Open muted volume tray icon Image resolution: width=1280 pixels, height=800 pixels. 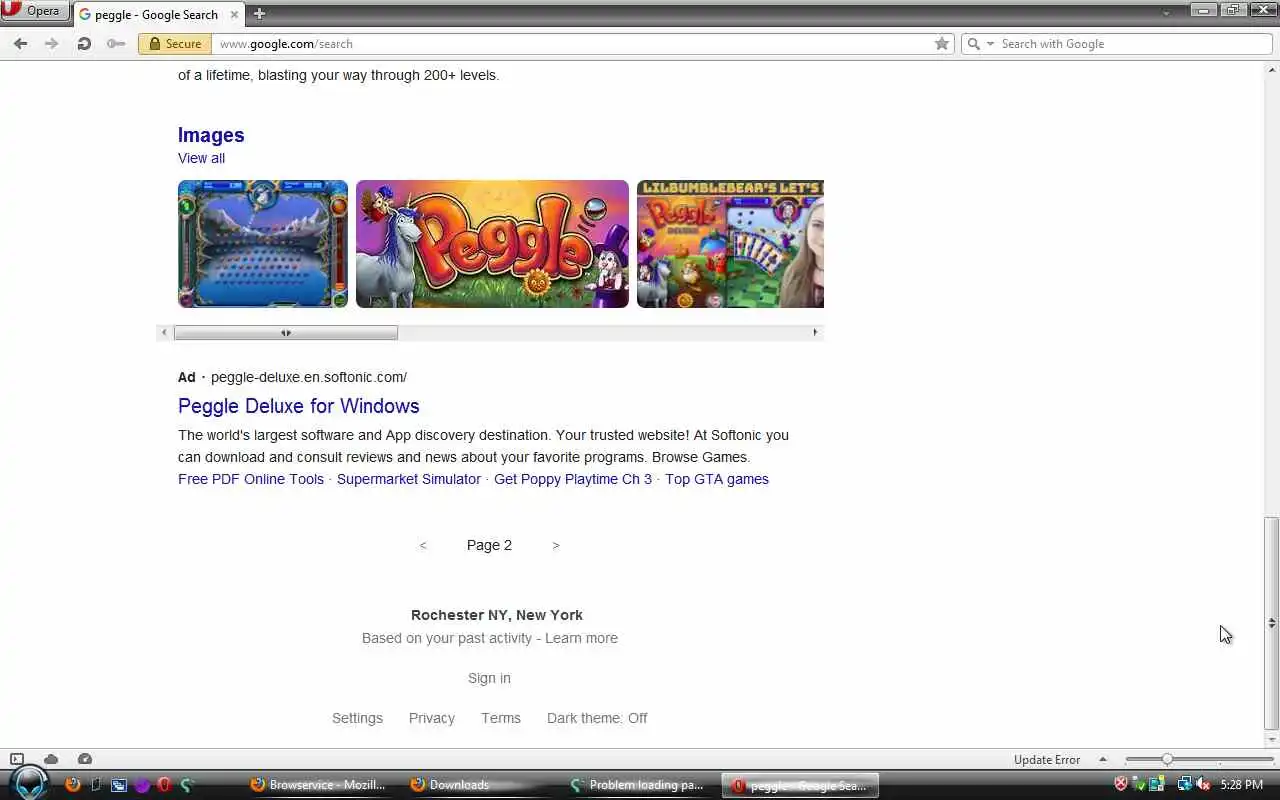pyautogui.click(x=1203, y=785)
